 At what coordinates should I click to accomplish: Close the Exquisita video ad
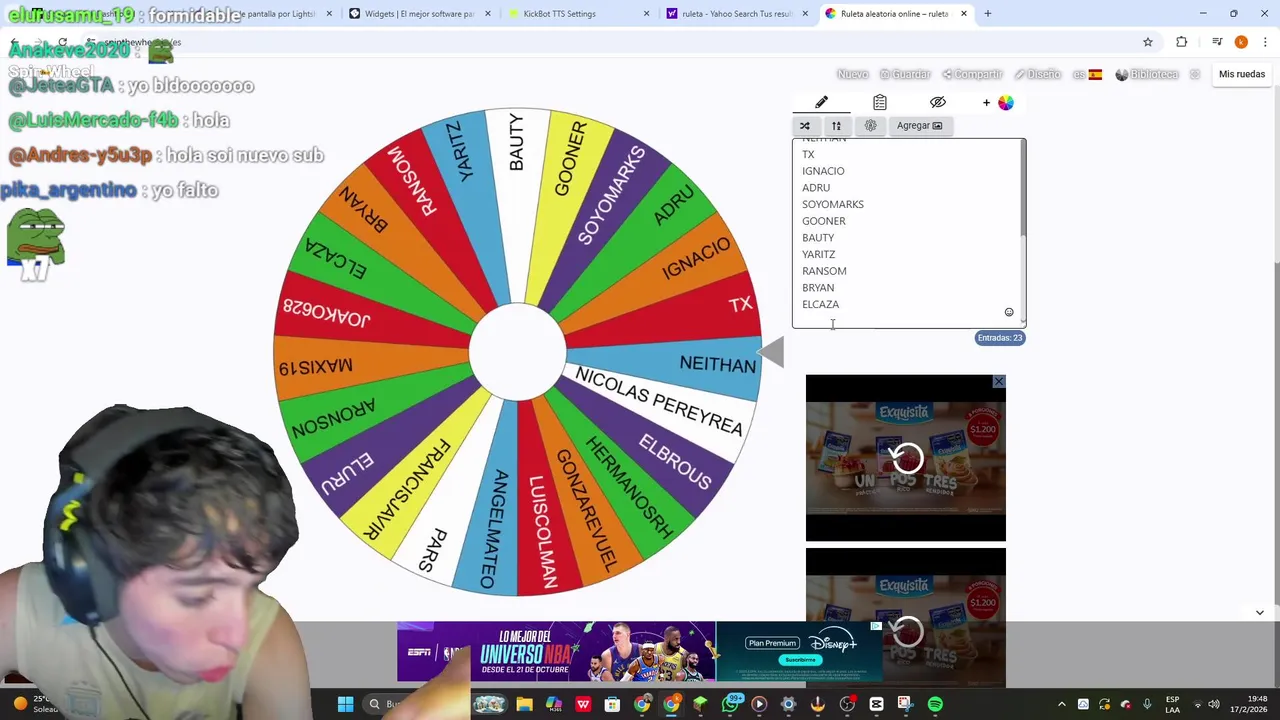[998, 382]
